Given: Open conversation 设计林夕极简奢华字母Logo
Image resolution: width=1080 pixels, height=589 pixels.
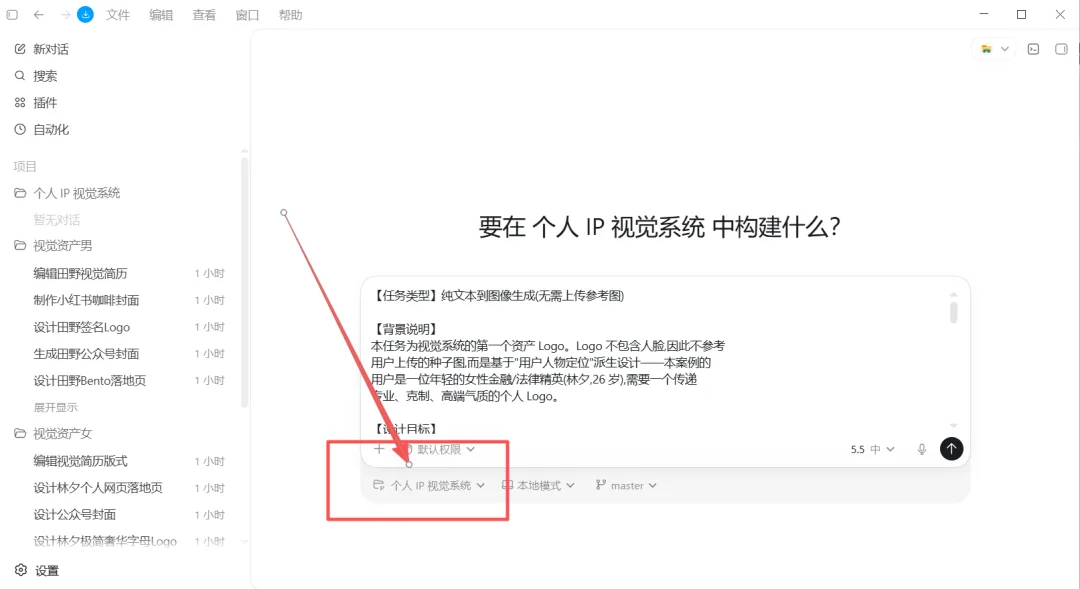Looking at the screenshot, I should tap(105, 541).
